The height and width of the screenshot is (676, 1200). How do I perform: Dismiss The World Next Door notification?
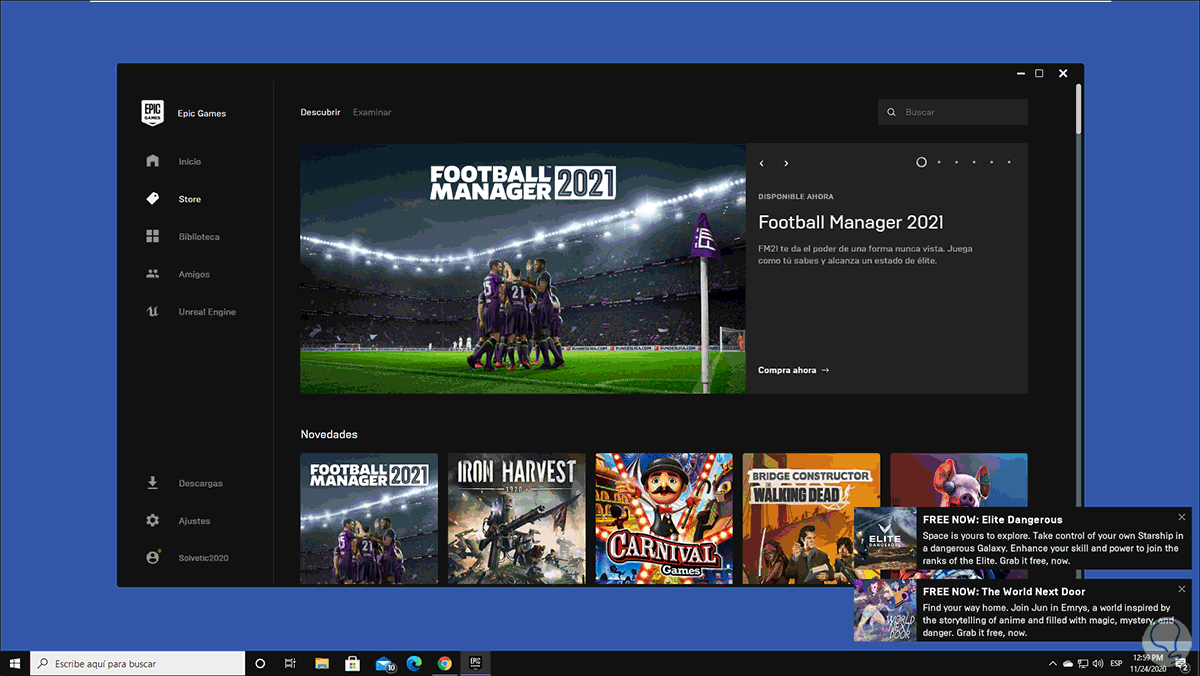coord(1182,589)
